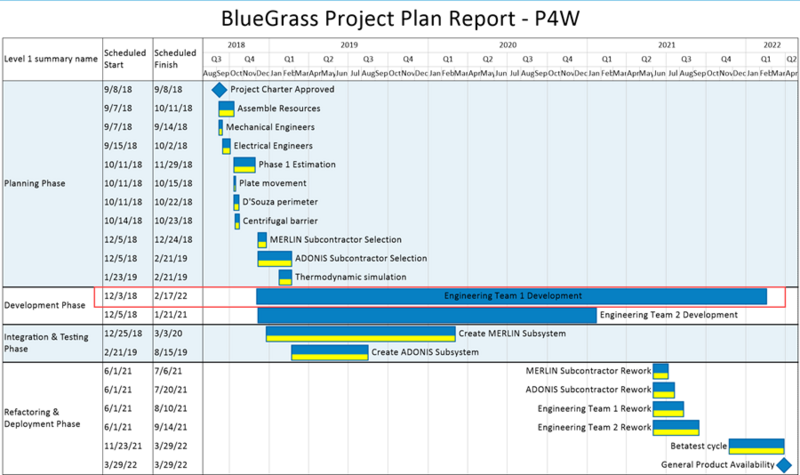Viewport: 800px width, 475px height.
Task: Click the Level 1 summary name column header
Action: 51,59
